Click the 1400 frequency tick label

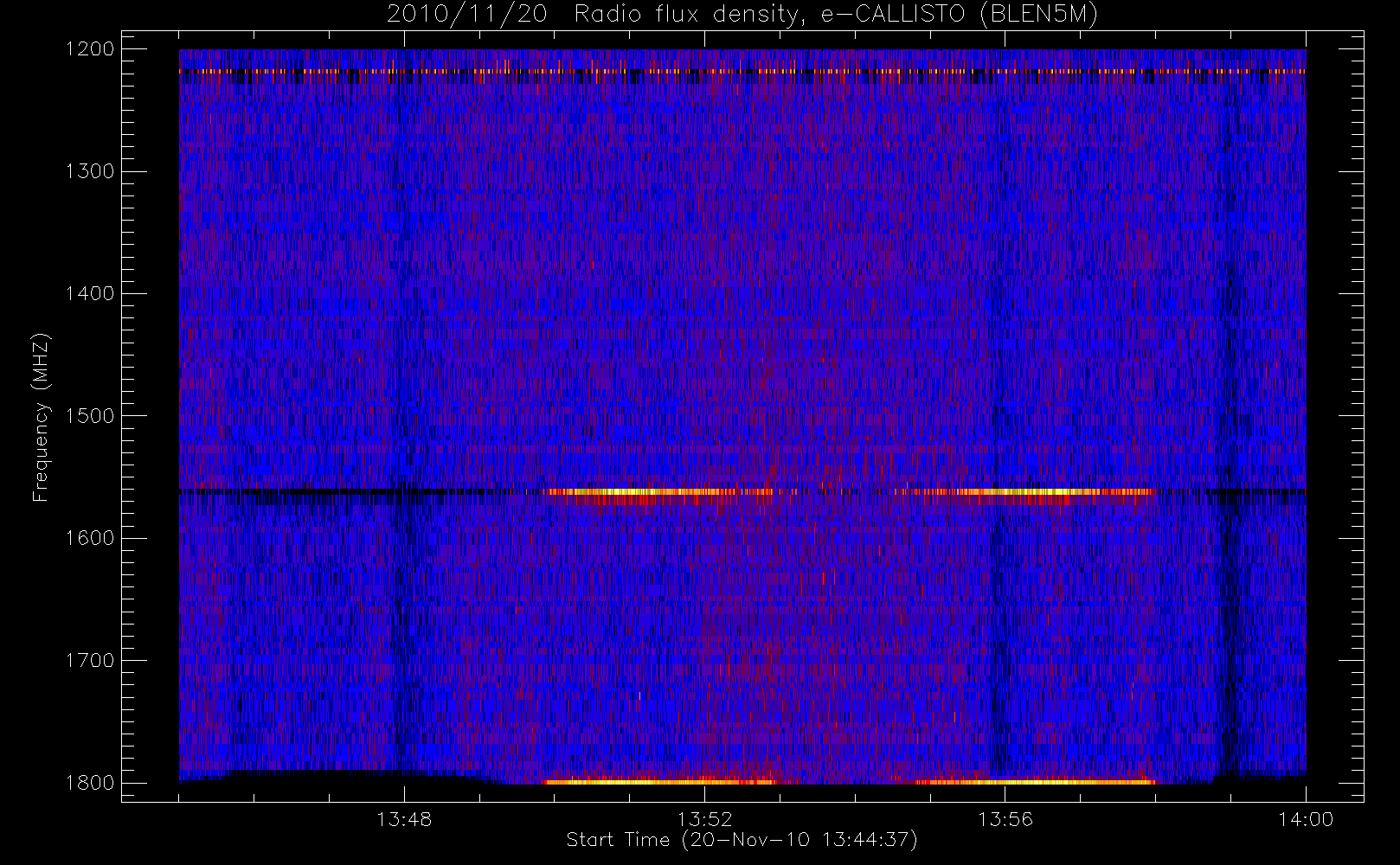(90, 293)
